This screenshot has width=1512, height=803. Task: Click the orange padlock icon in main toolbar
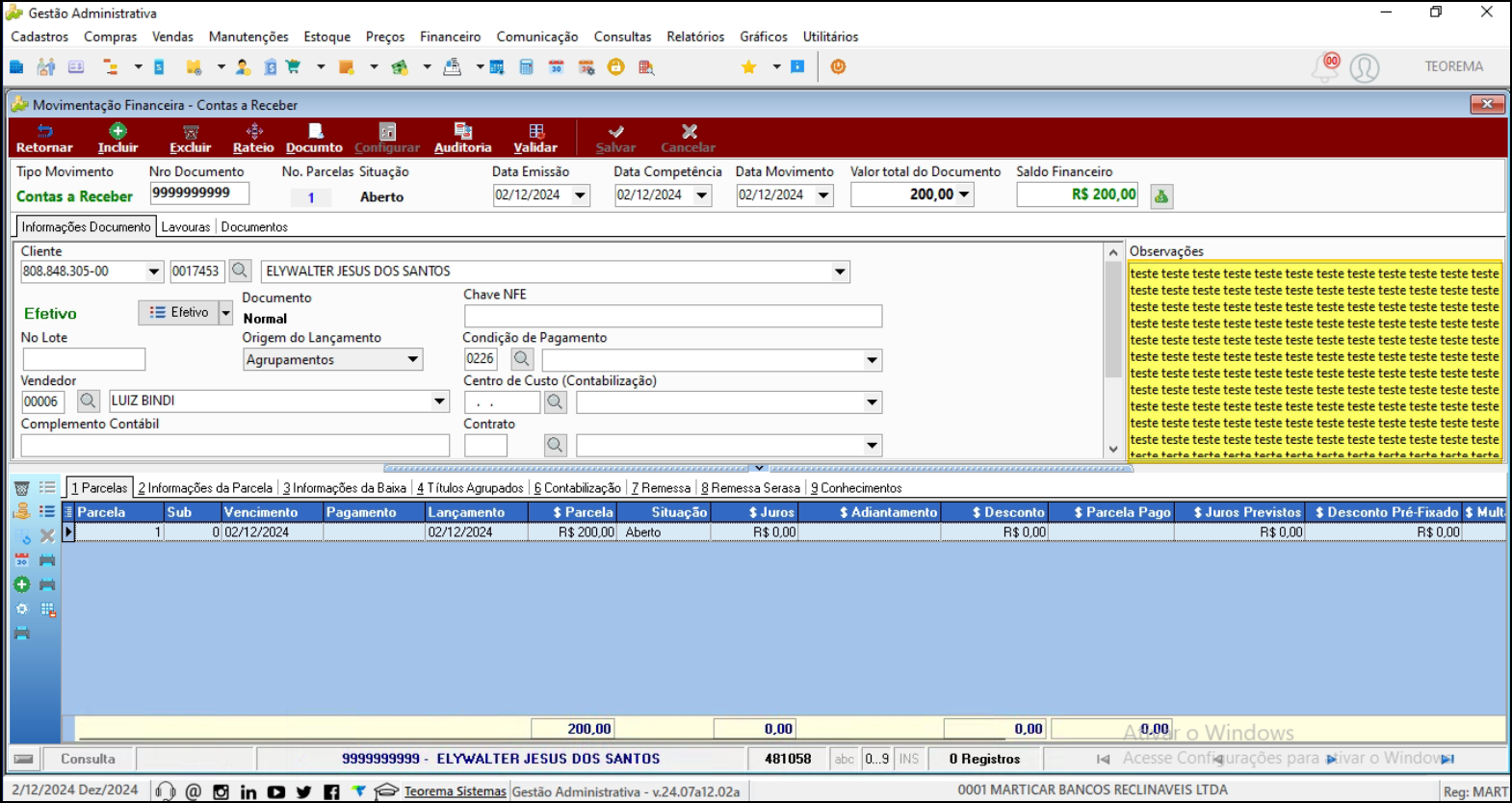(616, 66)
